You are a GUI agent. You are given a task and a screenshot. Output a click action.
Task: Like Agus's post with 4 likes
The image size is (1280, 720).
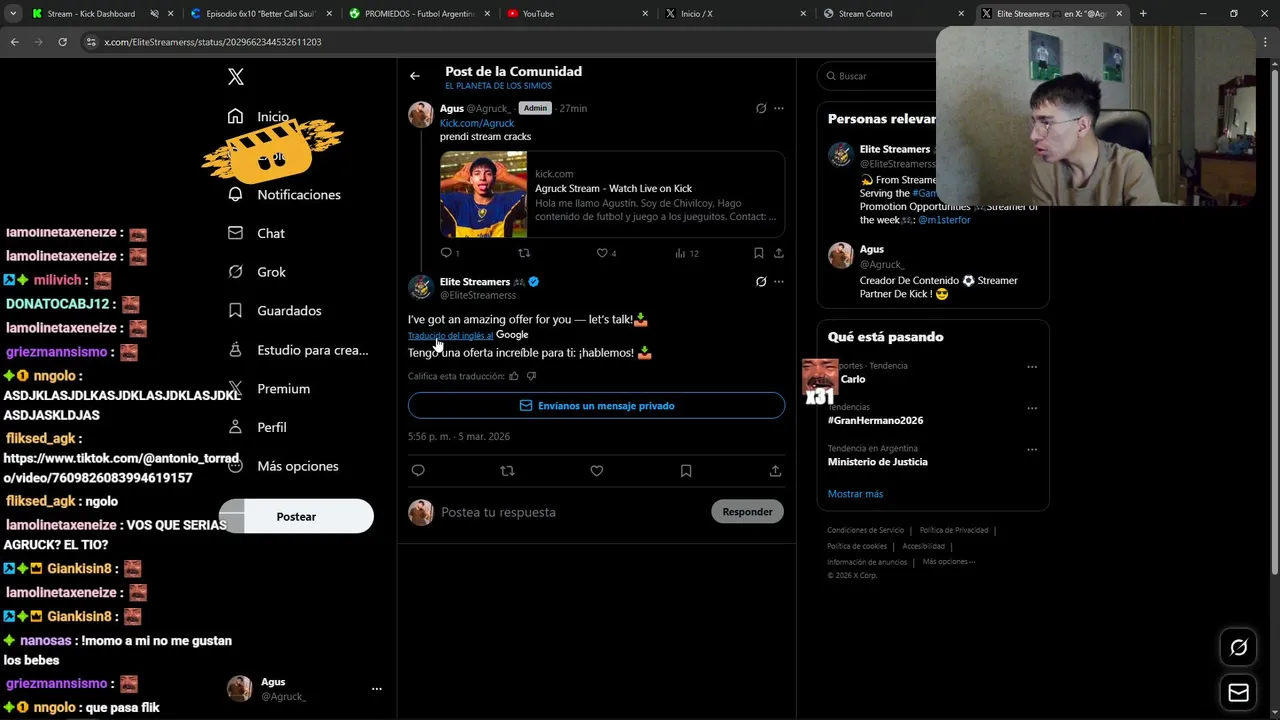click(607, 253)
